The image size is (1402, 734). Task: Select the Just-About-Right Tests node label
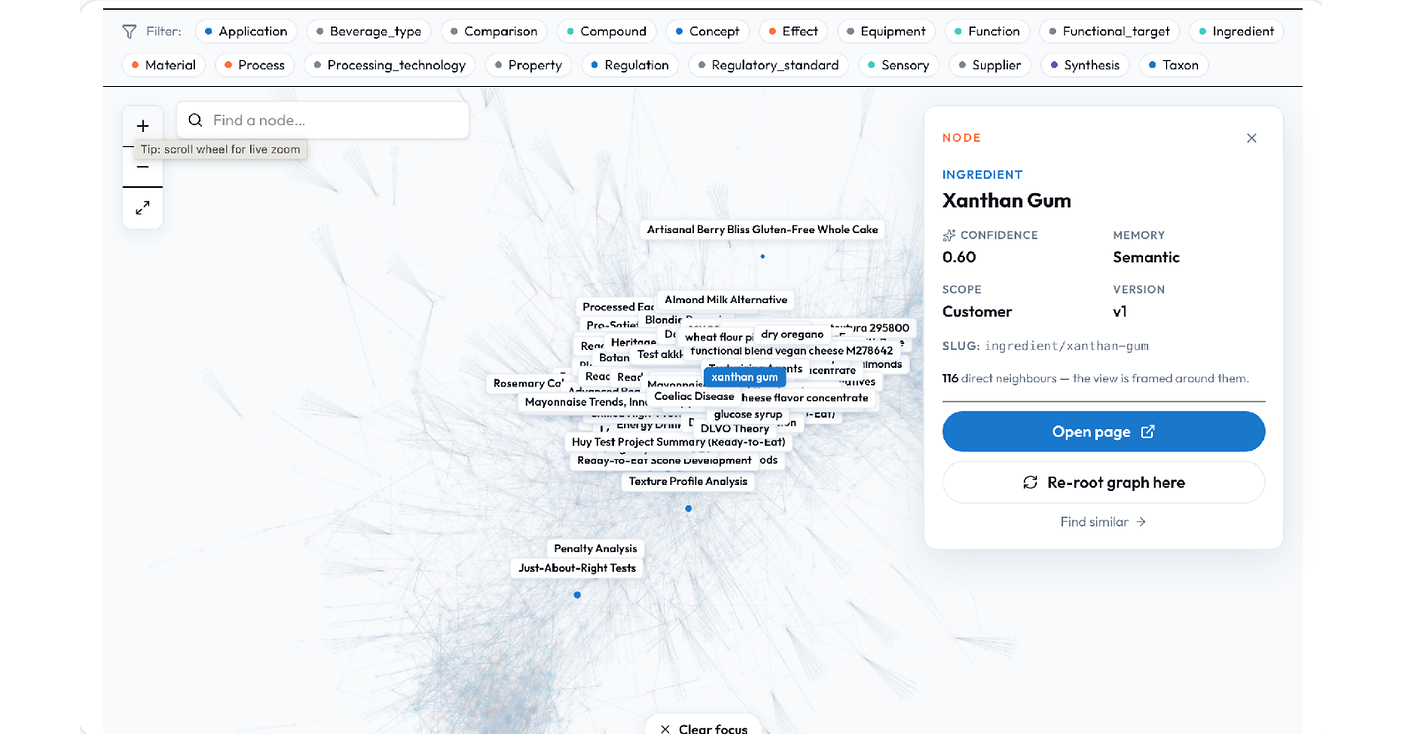tap(577, 568)
